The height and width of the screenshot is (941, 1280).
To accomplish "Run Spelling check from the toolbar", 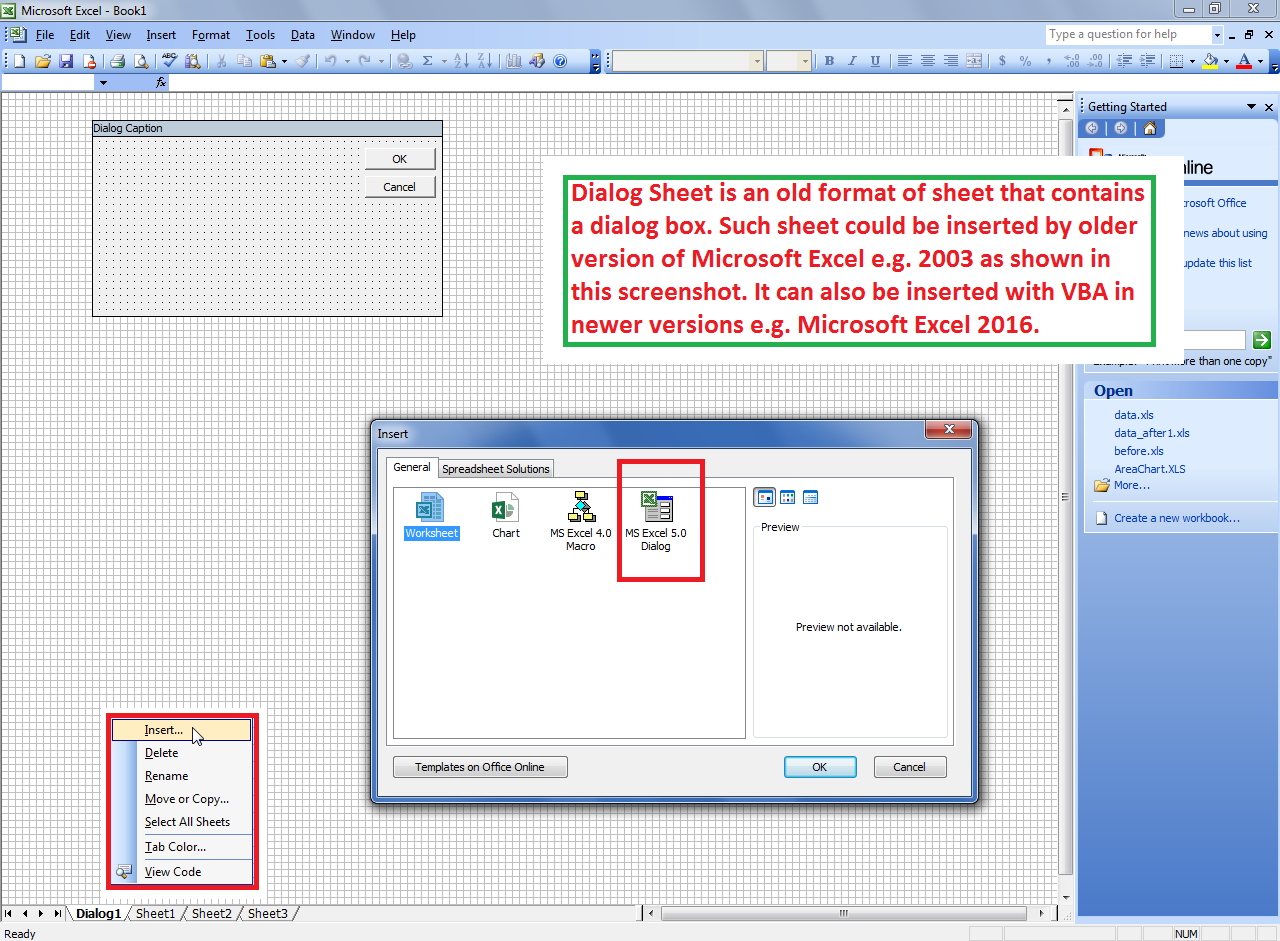I will pos(169,61).
